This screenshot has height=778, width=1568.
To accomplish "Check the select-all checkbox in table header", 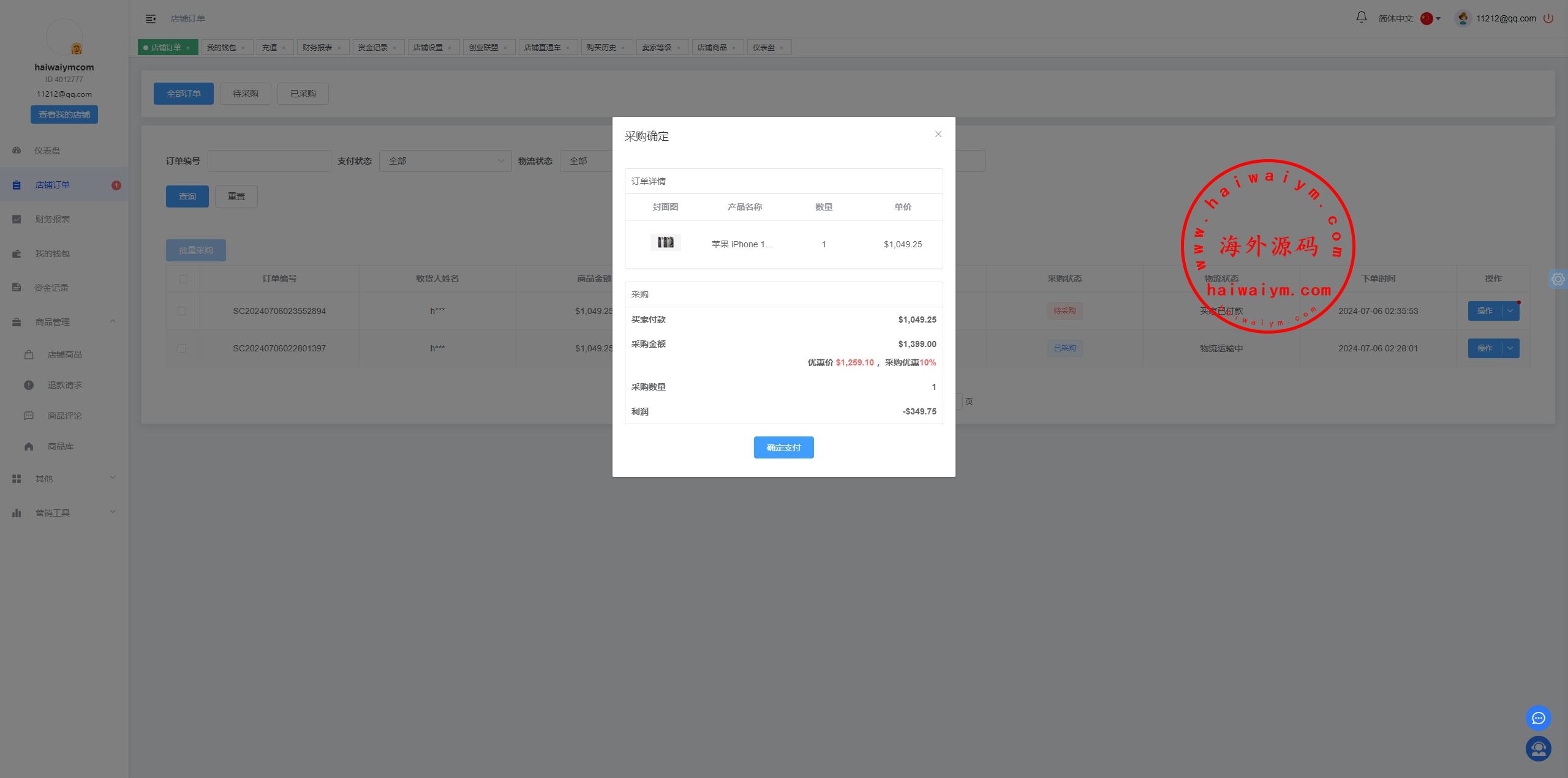I will [183, 279].
